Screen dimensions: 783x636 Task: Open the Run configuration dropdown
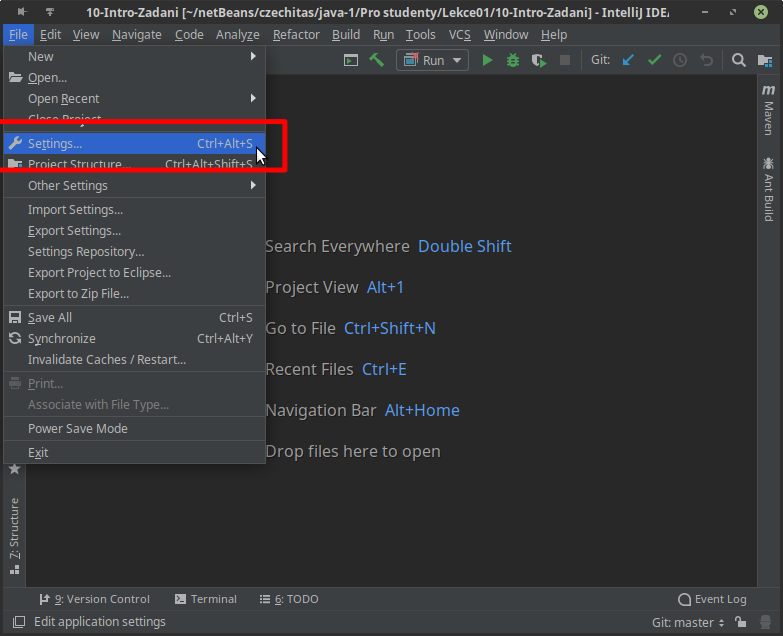[x=433, y=60]
